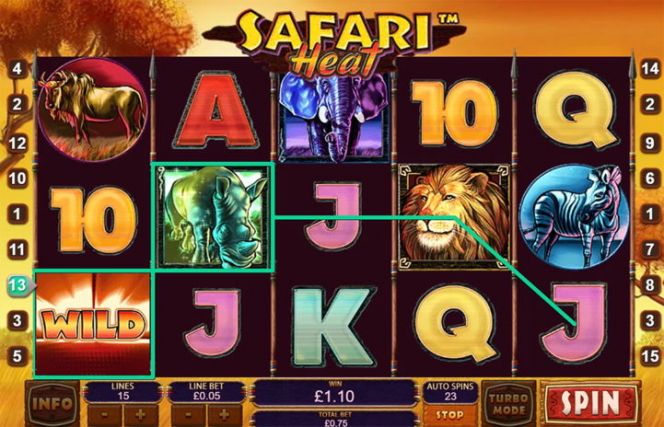Click the zebra symbol on reel five
Screen dimensions: 664x427
coord(573,216)
